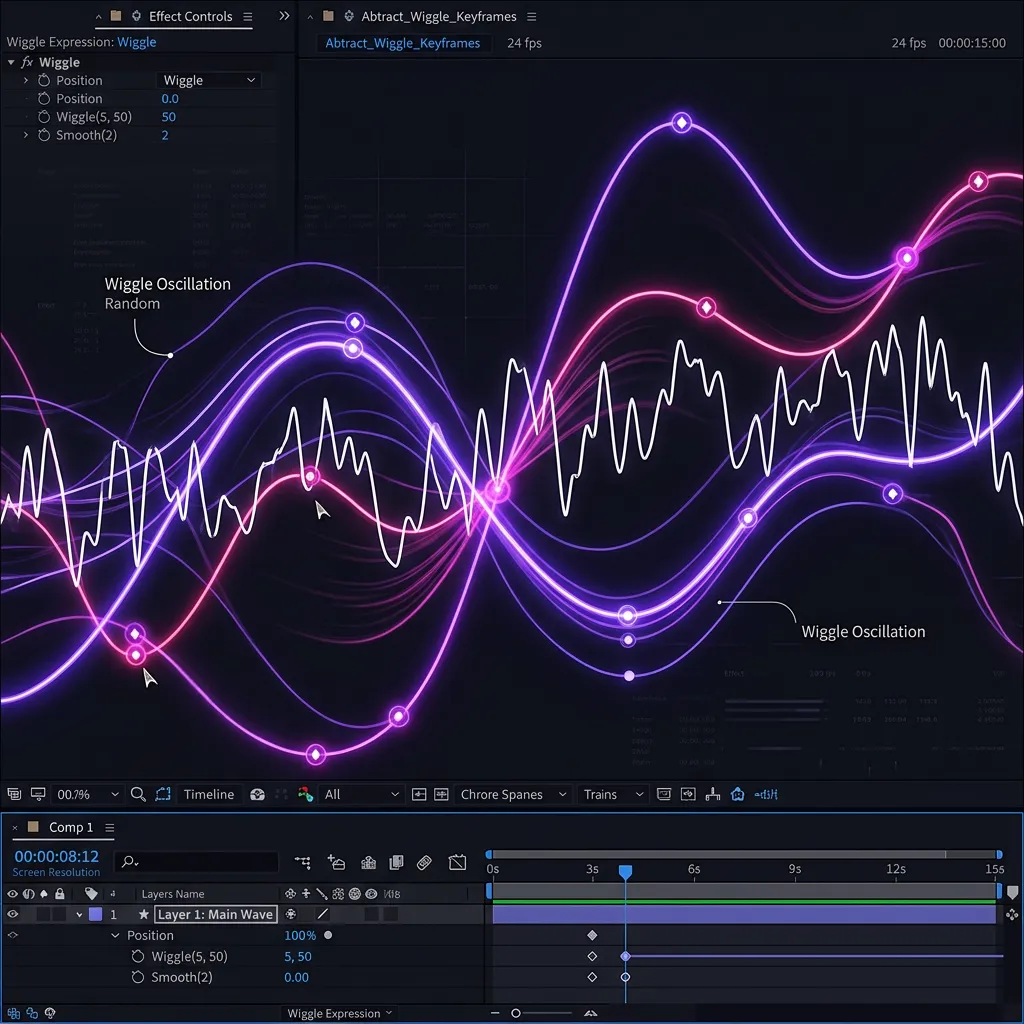Toggle the region of interest icon
The height and width of the screenshot is (1024, 1024).
point(163,794)
